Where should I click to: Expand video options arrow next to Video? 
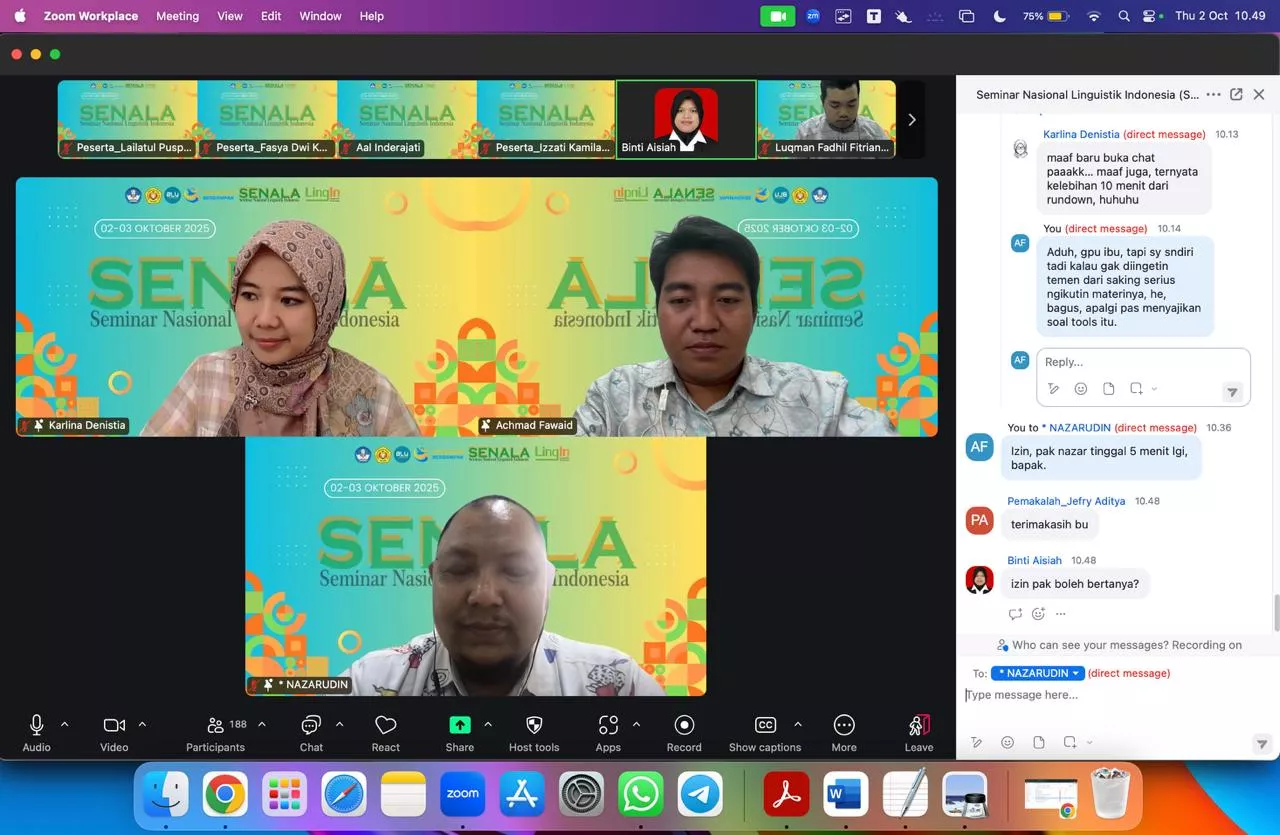pos(142,724)
